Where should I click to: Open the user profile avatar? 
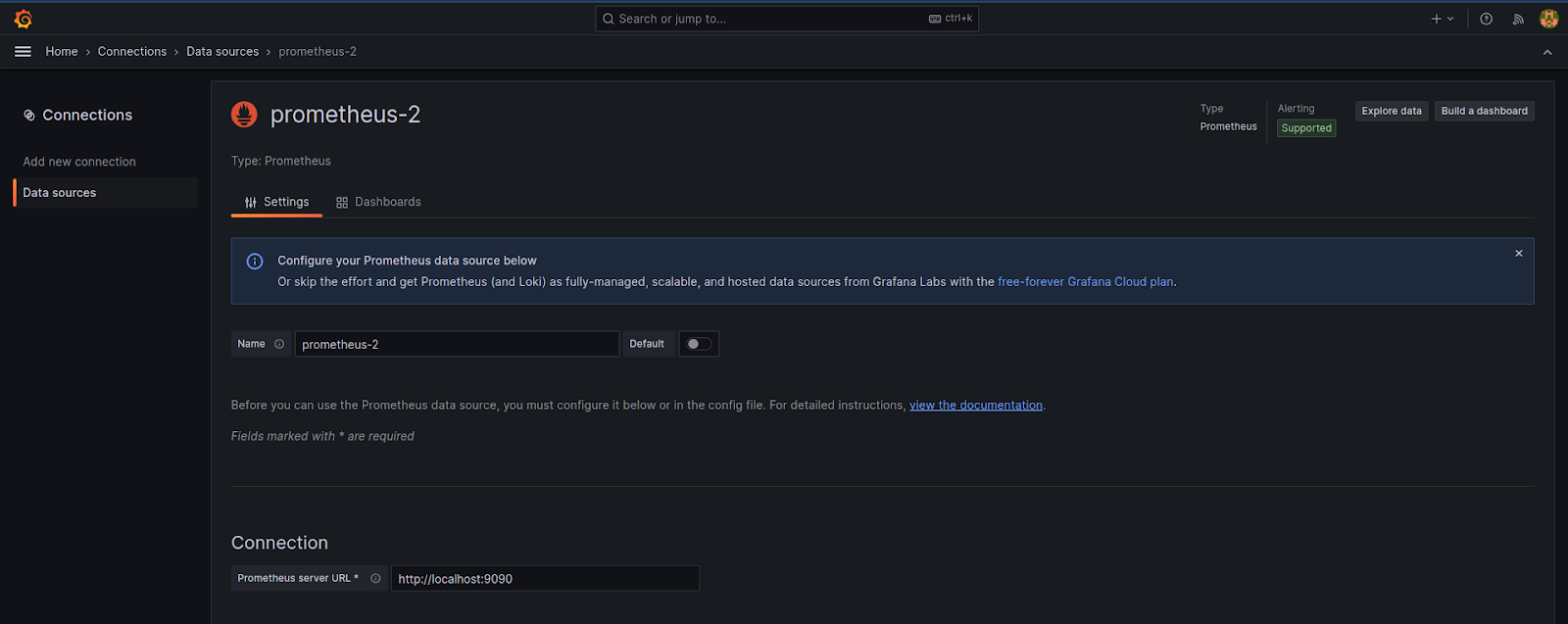pos(1549,19)
